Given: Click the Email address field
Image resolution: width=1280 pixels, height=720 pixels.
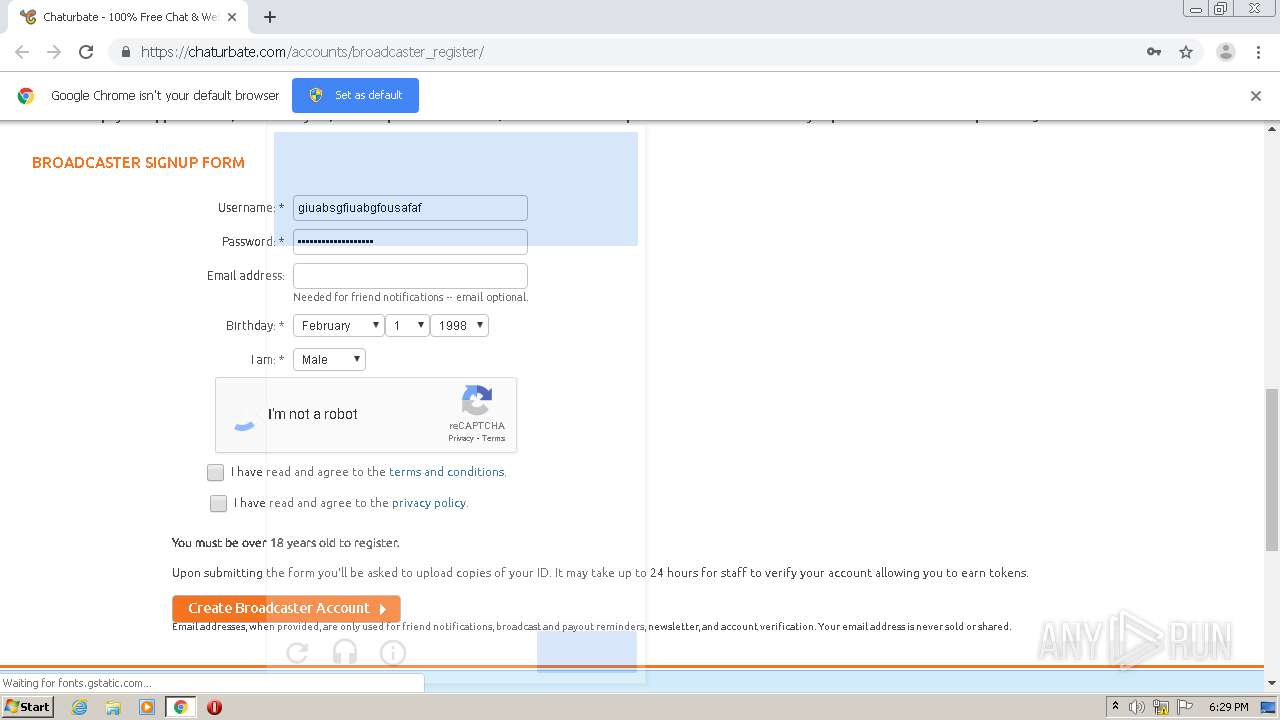Looking at the screenshot, I should point(410,276).
